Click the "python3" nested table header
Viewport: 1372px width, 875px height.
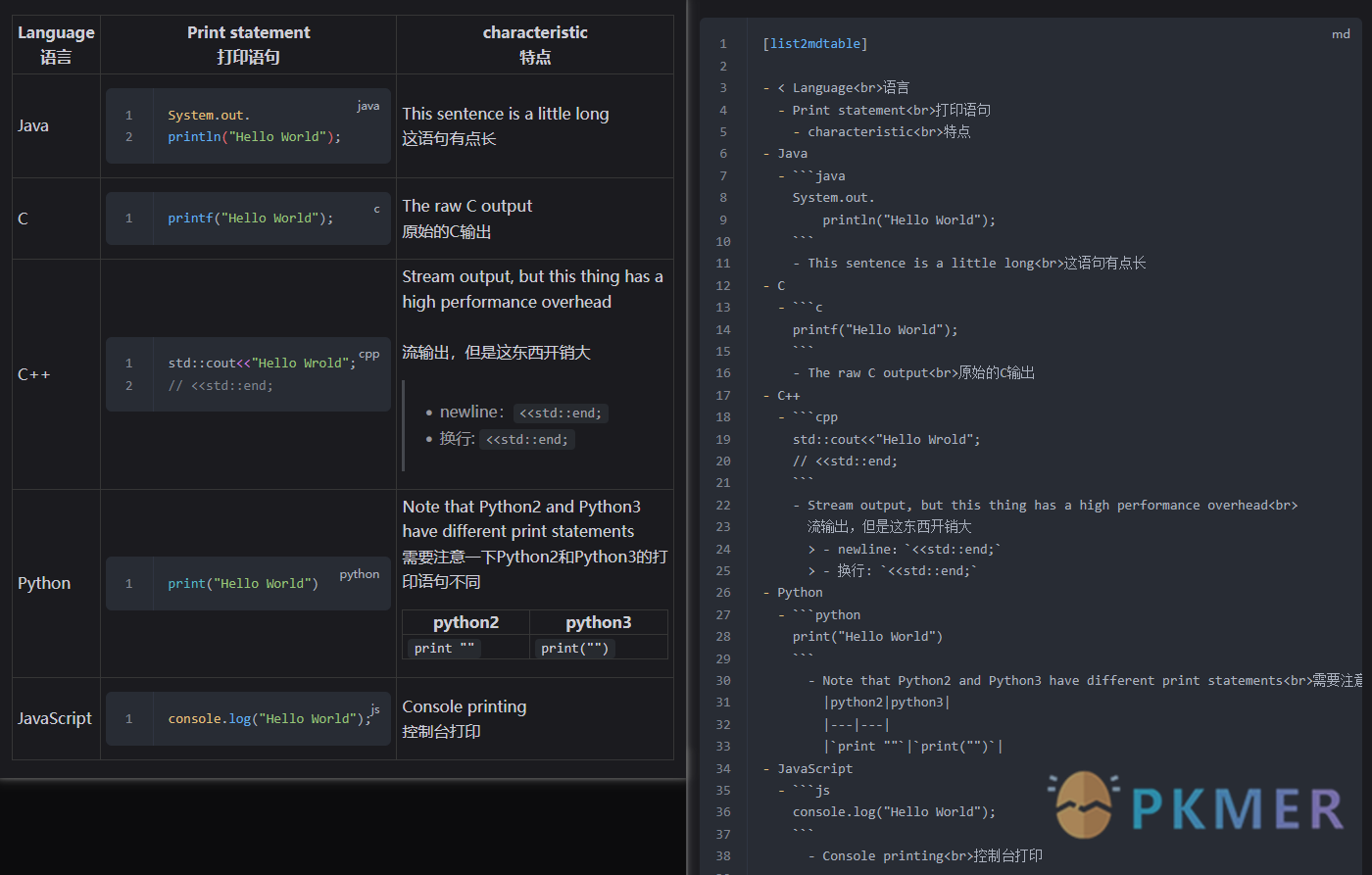pyautogui.click(x=599, y=622)
